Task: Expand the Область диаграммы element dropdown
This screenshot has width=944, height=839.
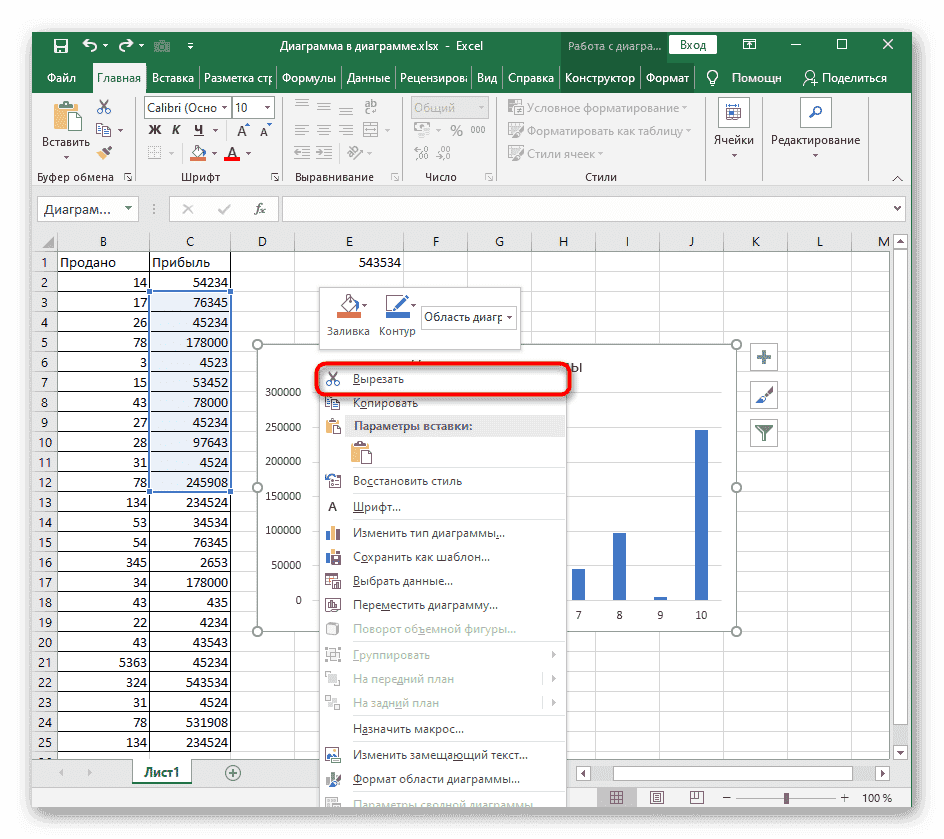Action: (x=510, y=318)
